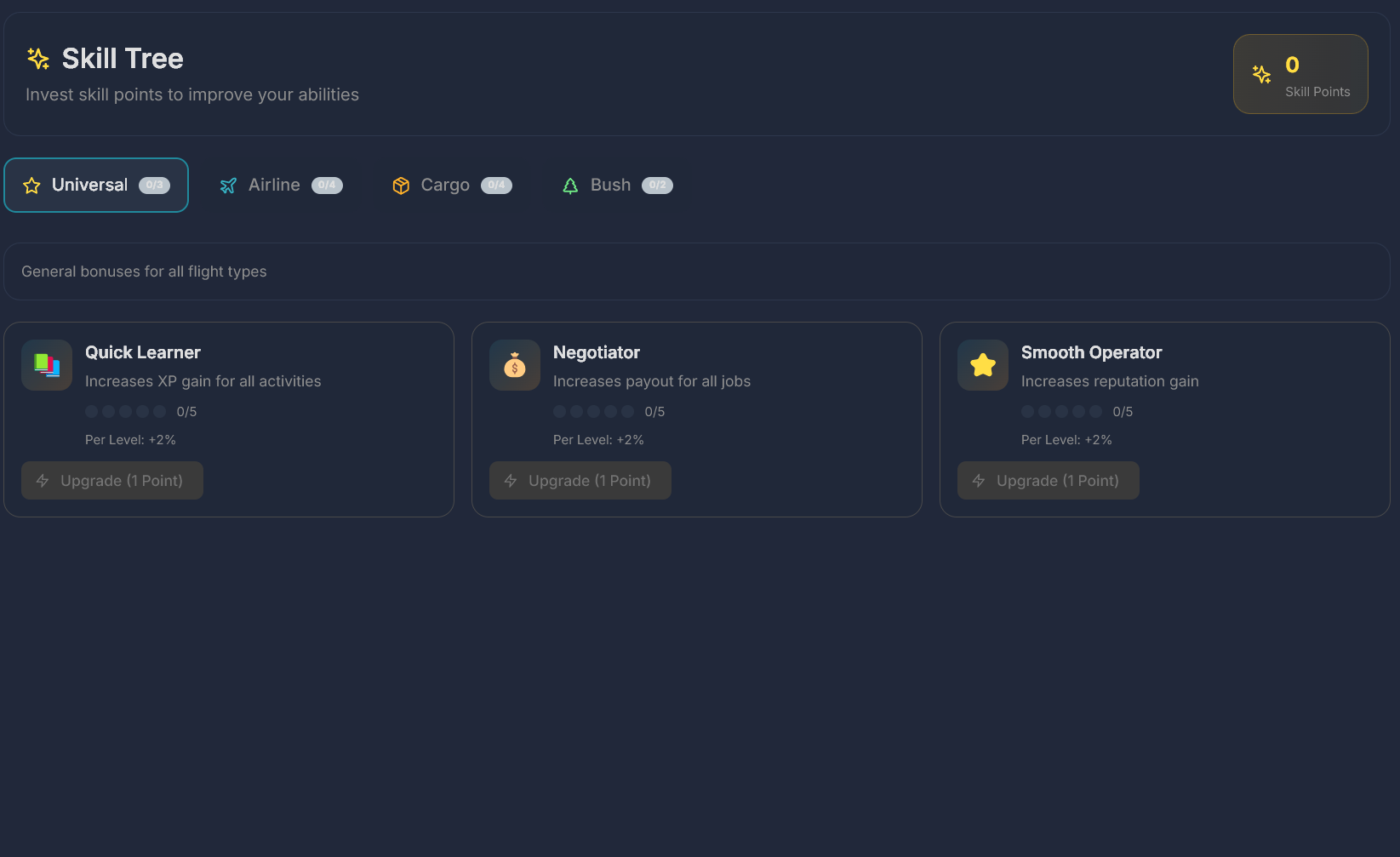Image resolution: width=1400 pixels, height=857 pixels.
Task: Switch to the Airline tab
Action: pos(274,185)
